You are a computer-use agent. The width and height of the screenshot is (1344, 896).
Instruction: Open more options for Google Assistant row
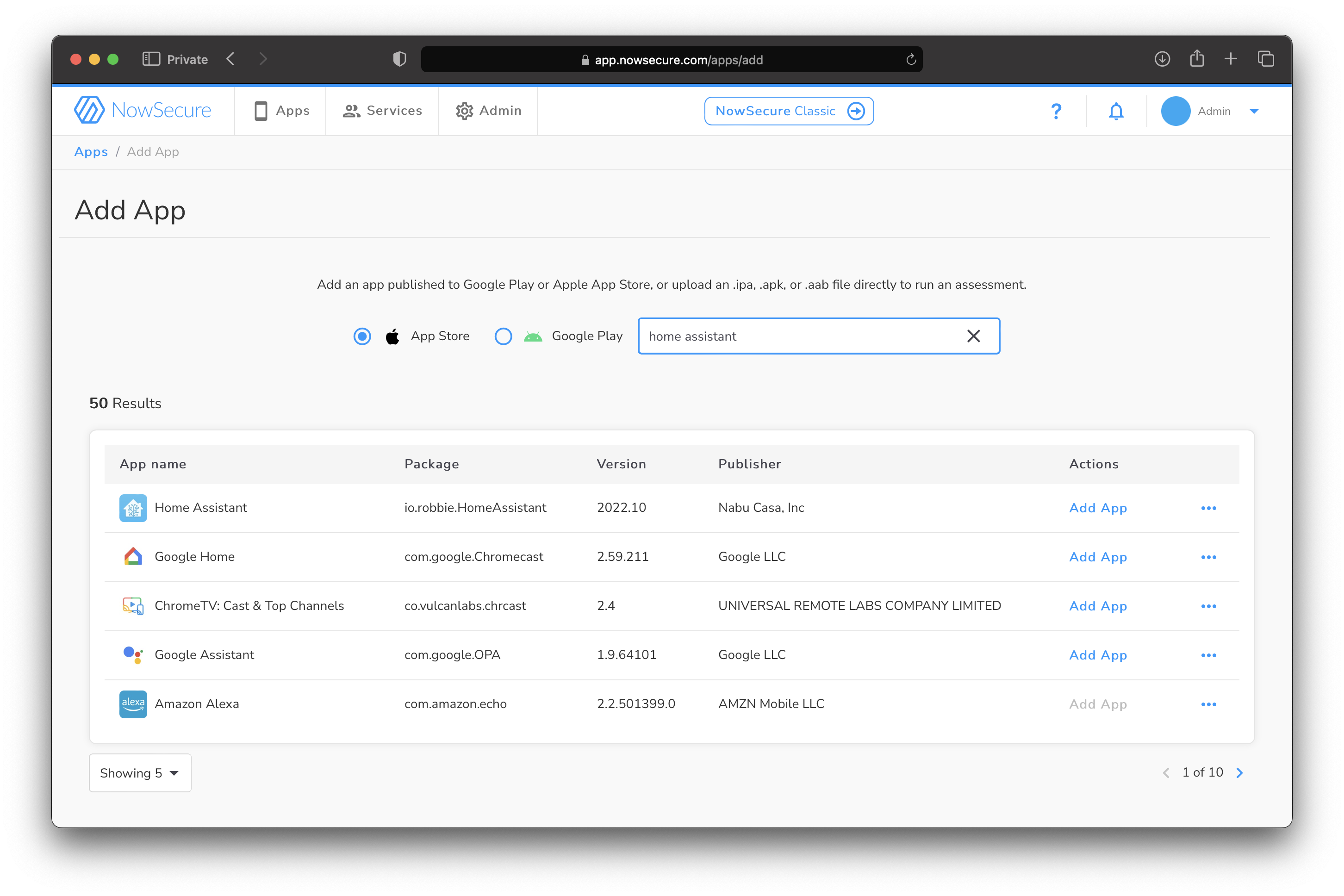1208,655
